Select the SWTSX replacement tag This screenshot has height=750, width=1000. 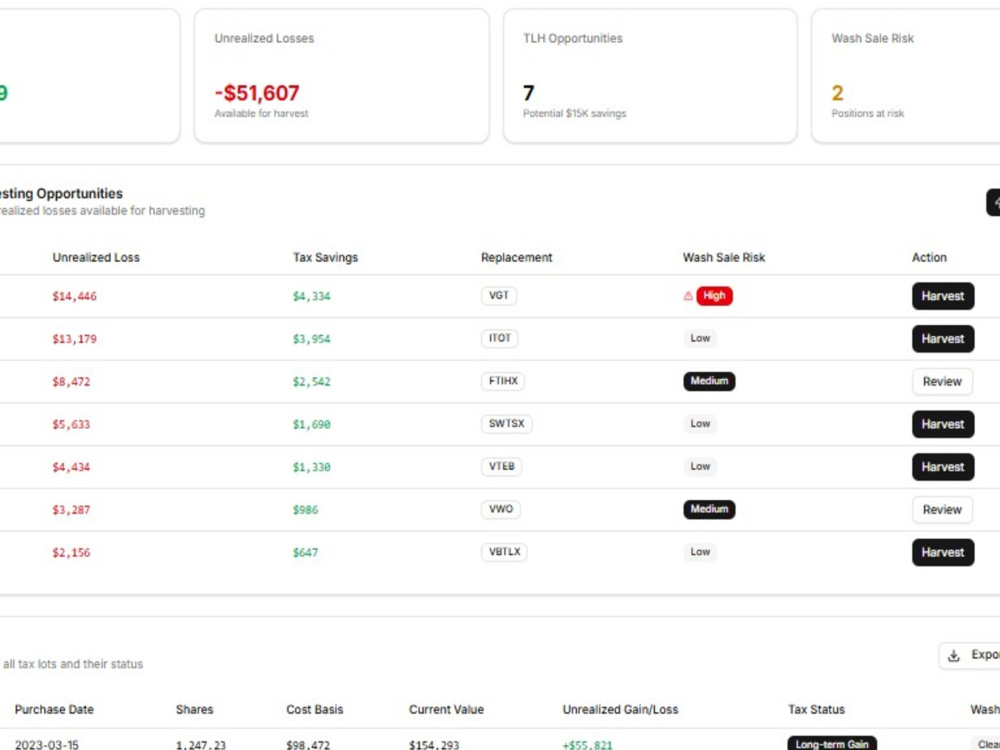tap(506, 424)
